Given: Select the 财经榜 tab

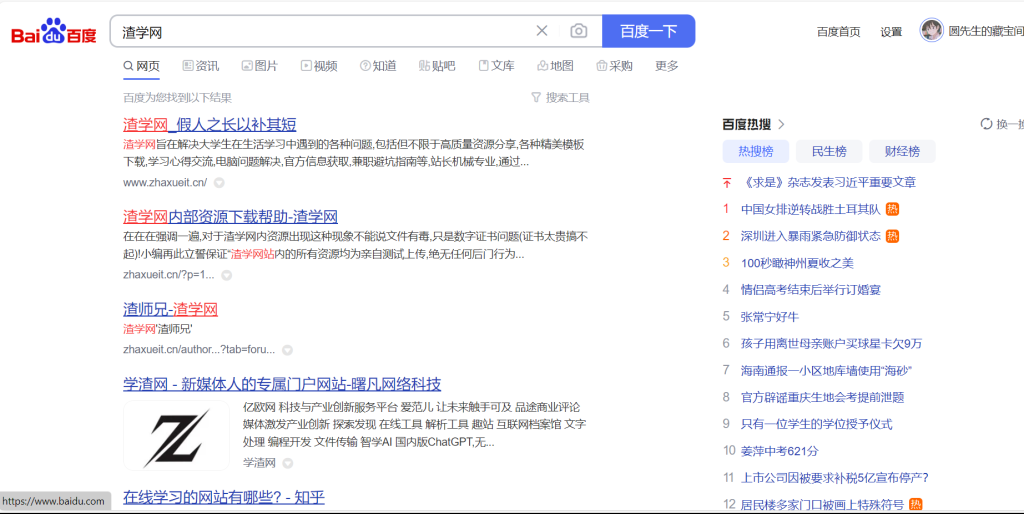Looking at the screenshot, I should [x=903, y=152].
